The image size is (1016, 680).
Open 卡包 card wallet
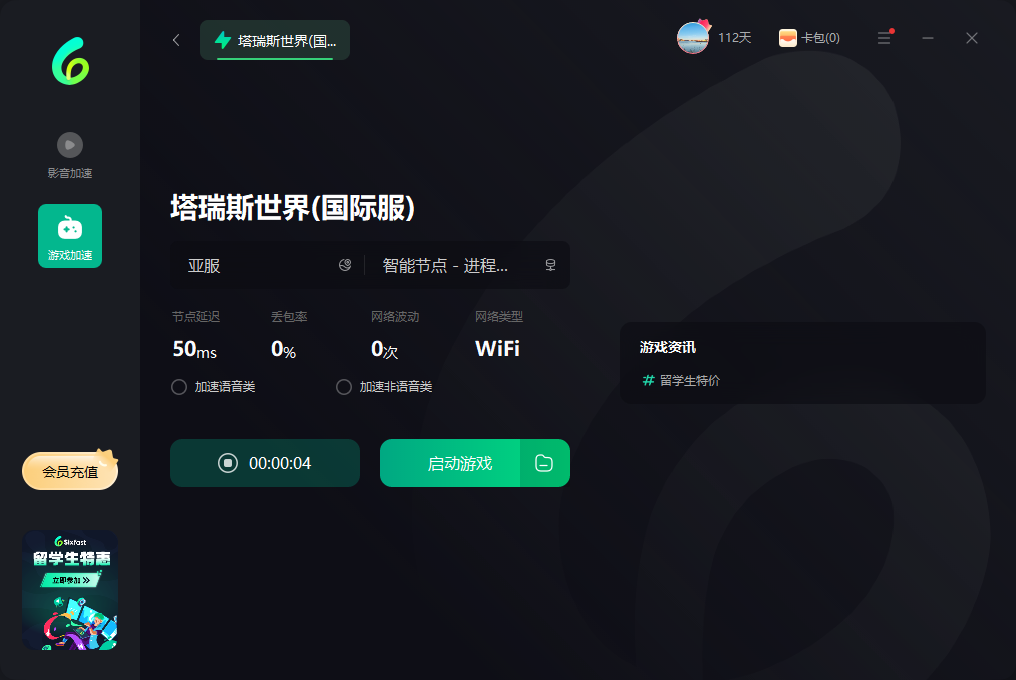pyautogui.click(x=809, y=38)
